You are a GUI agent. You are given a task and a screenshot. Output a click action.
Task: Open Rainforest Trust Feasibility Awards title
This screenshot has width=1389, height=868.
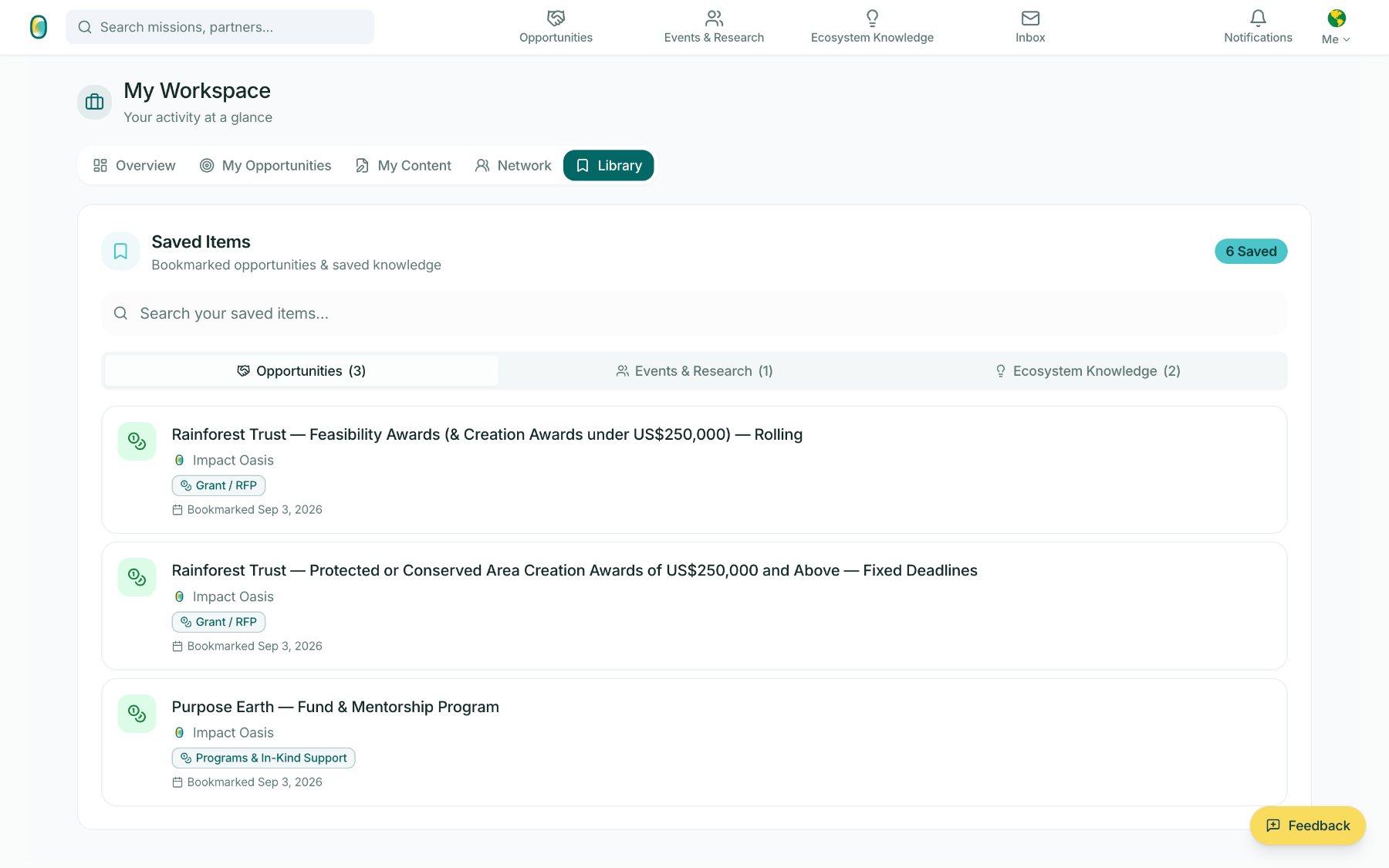487,434
